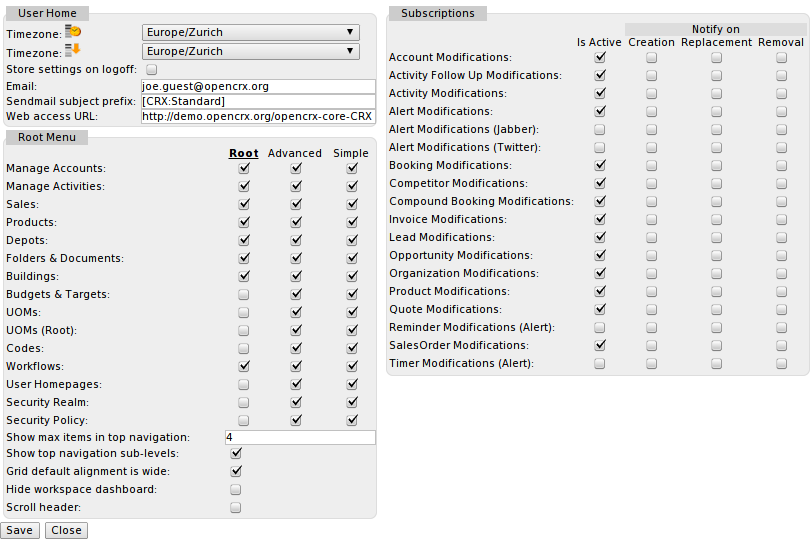
Task: Disable Grid default alignment is wide
Action: click(236, 471)
